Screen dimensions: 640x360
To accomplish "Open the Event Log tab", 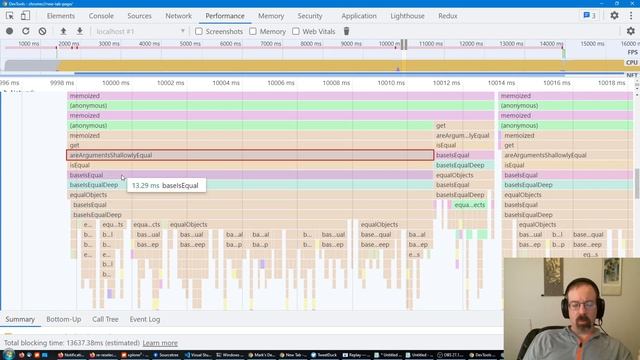I will click(145, 319).
